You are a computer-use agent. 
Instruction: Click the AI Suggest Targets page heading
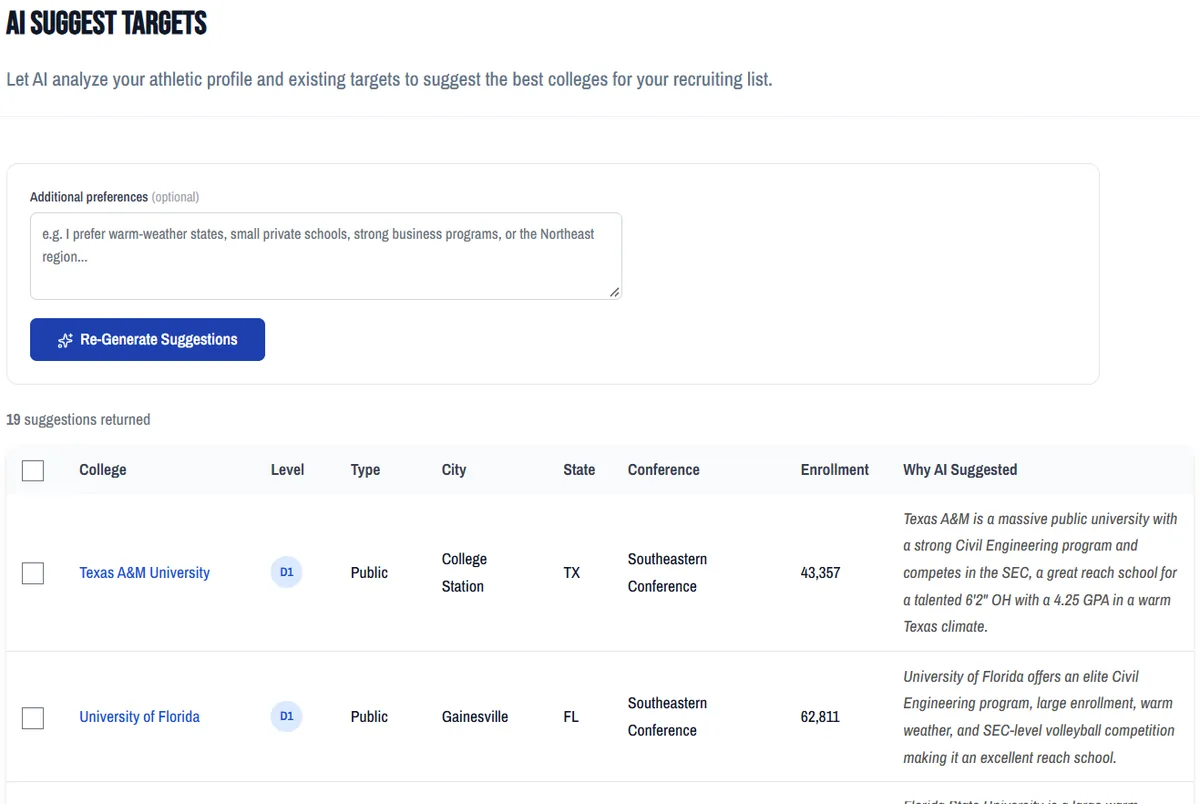click(106, 23)
